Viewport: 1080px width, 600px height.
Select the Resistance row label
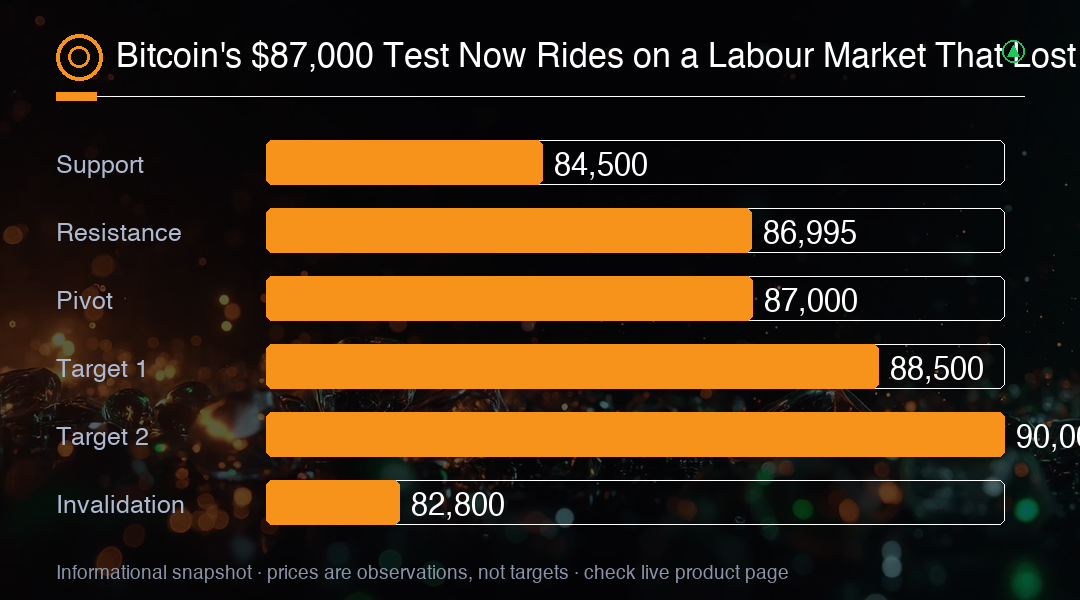[118, 232]
